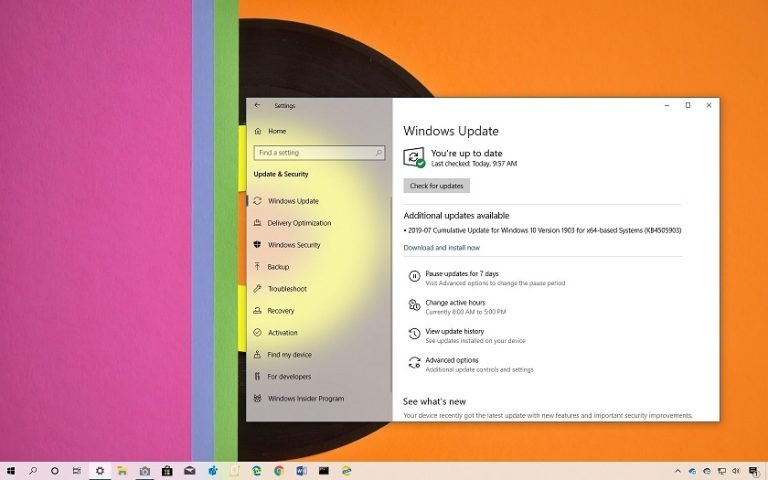This screenshot has height=480, width=768.
Task: Select the View update history icon
Action: [414, 334]
